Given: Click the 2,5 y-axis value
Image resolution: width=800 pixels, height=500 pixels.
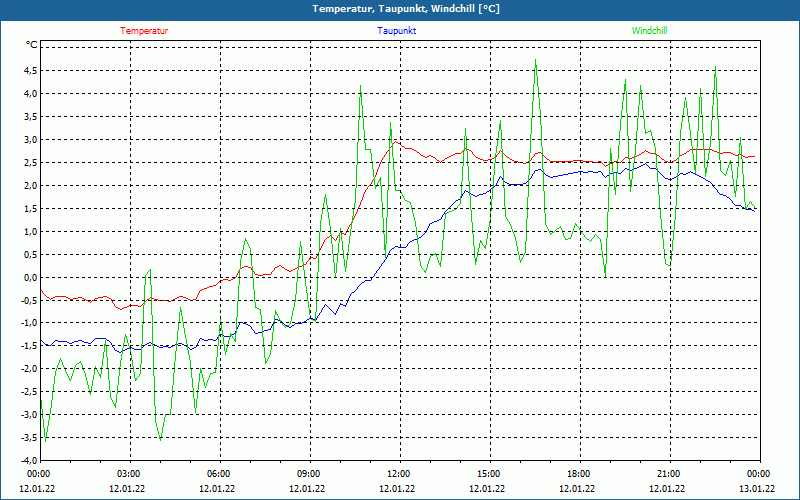Looking at the screenshot, I should [31, 163].
